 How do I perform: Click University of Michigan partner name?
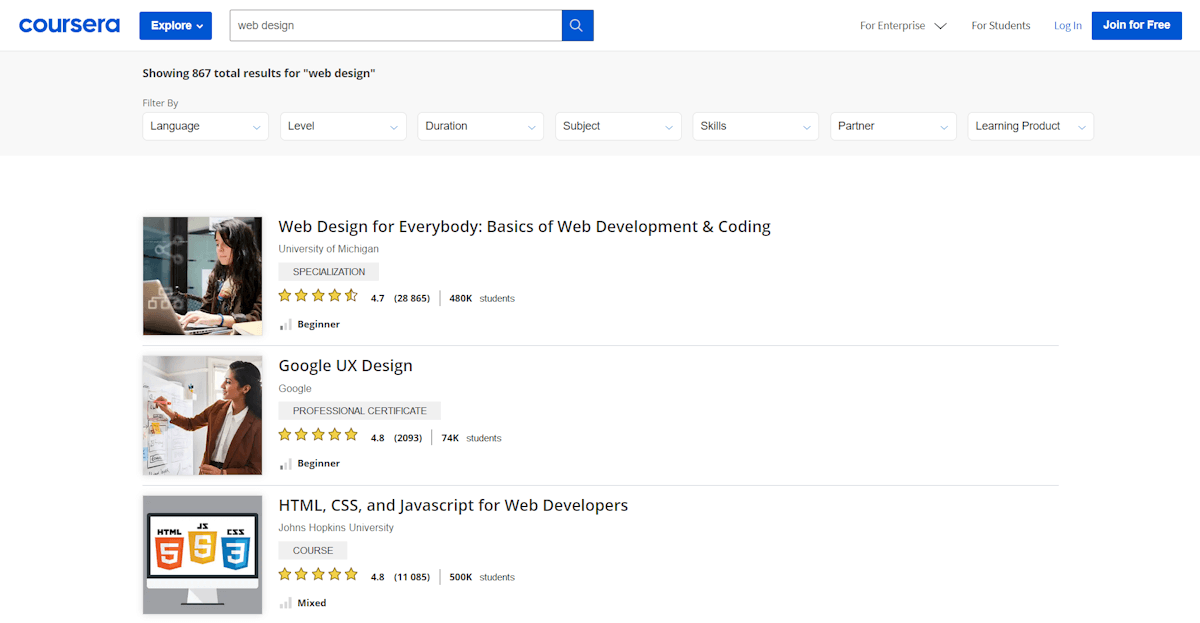[x=328, y=249]
